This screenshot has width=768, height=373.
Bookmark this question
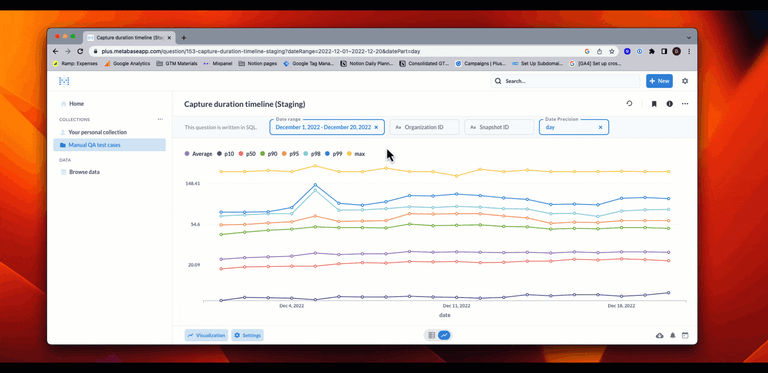(x=654, y=104)
